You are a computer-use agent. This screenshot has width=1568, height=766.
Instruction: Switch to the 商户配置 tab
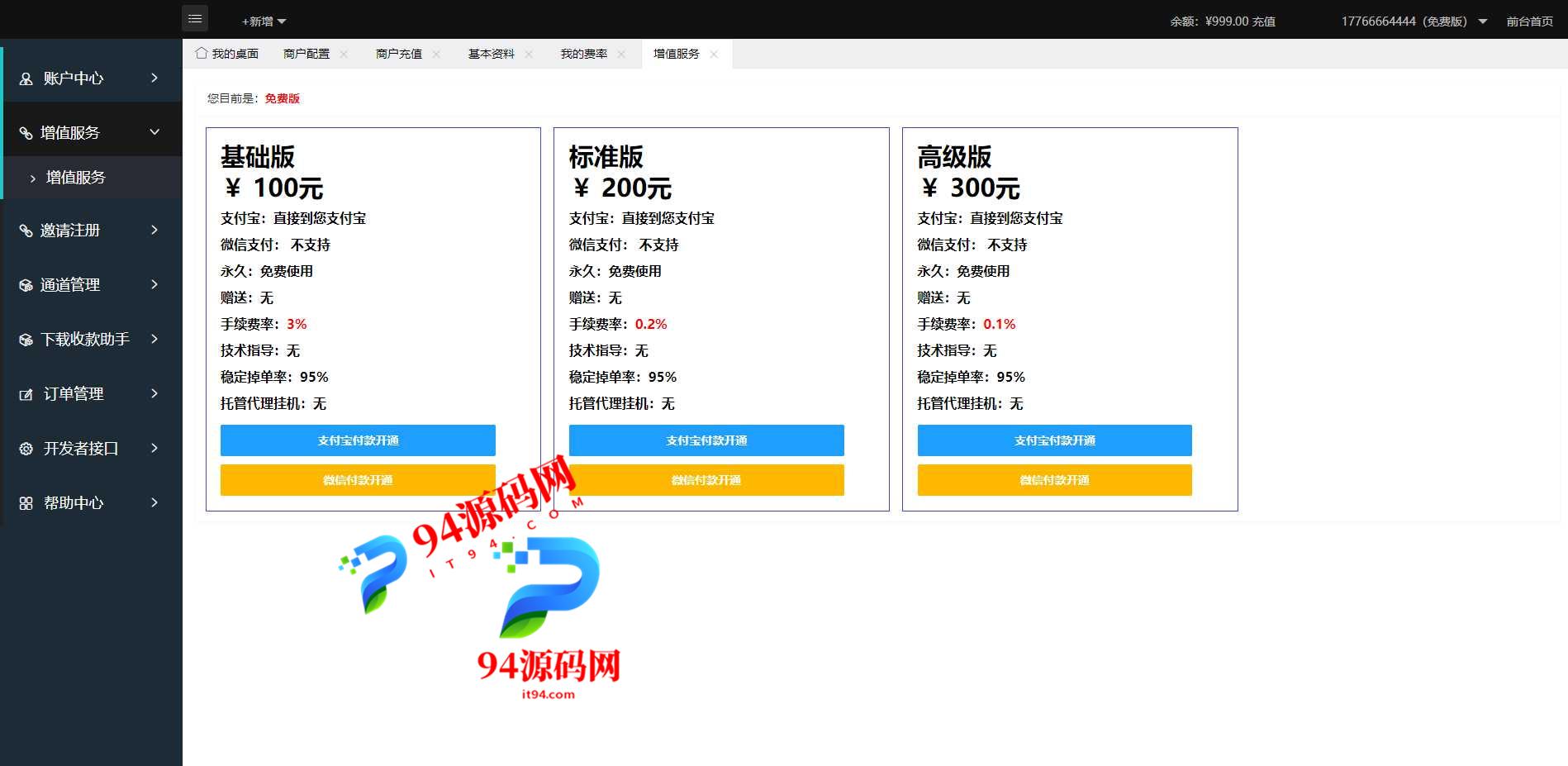coord(306,54)
